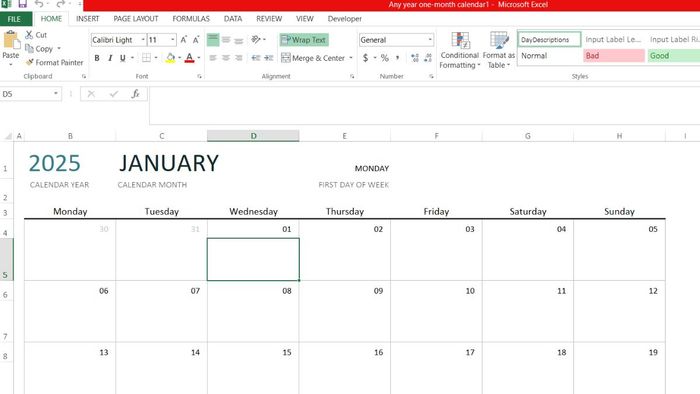This screenshot has width=700, height=394.
Task: Apply the Normal cell style
Action: click(x=550, y=56)
